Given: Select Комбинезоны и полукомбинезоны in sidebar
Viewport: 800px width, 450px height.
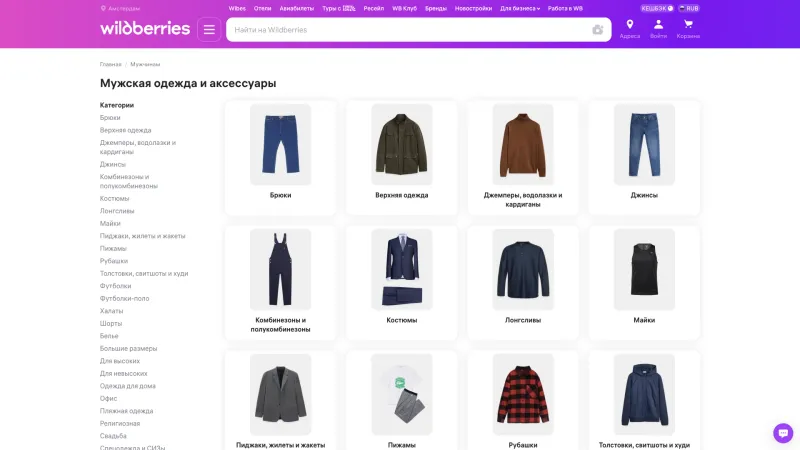Looking at the screenshot, I should coord(129,181).
